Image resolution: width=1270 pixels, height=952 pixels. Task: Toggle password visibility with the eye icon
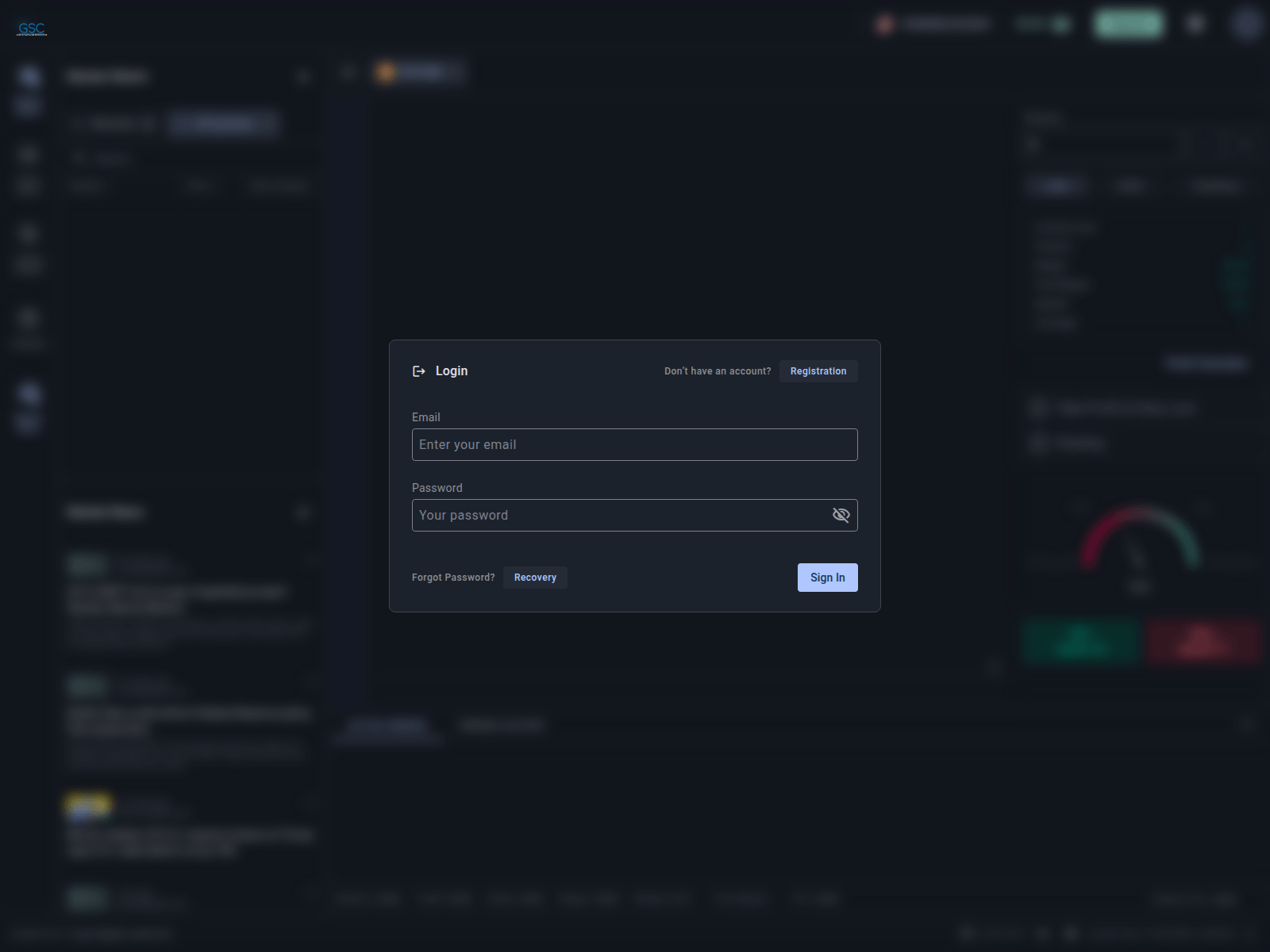tap(841, 515)
